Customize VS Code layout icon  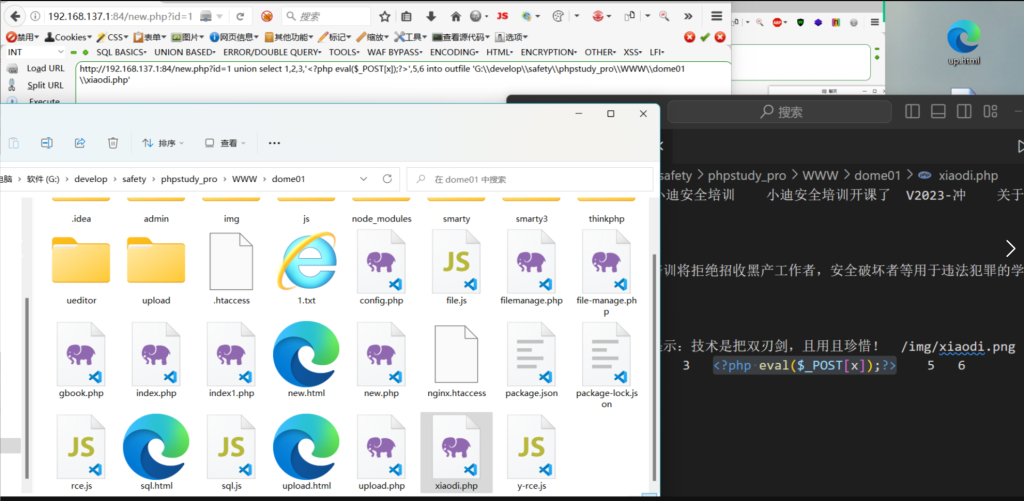(990, 112)
